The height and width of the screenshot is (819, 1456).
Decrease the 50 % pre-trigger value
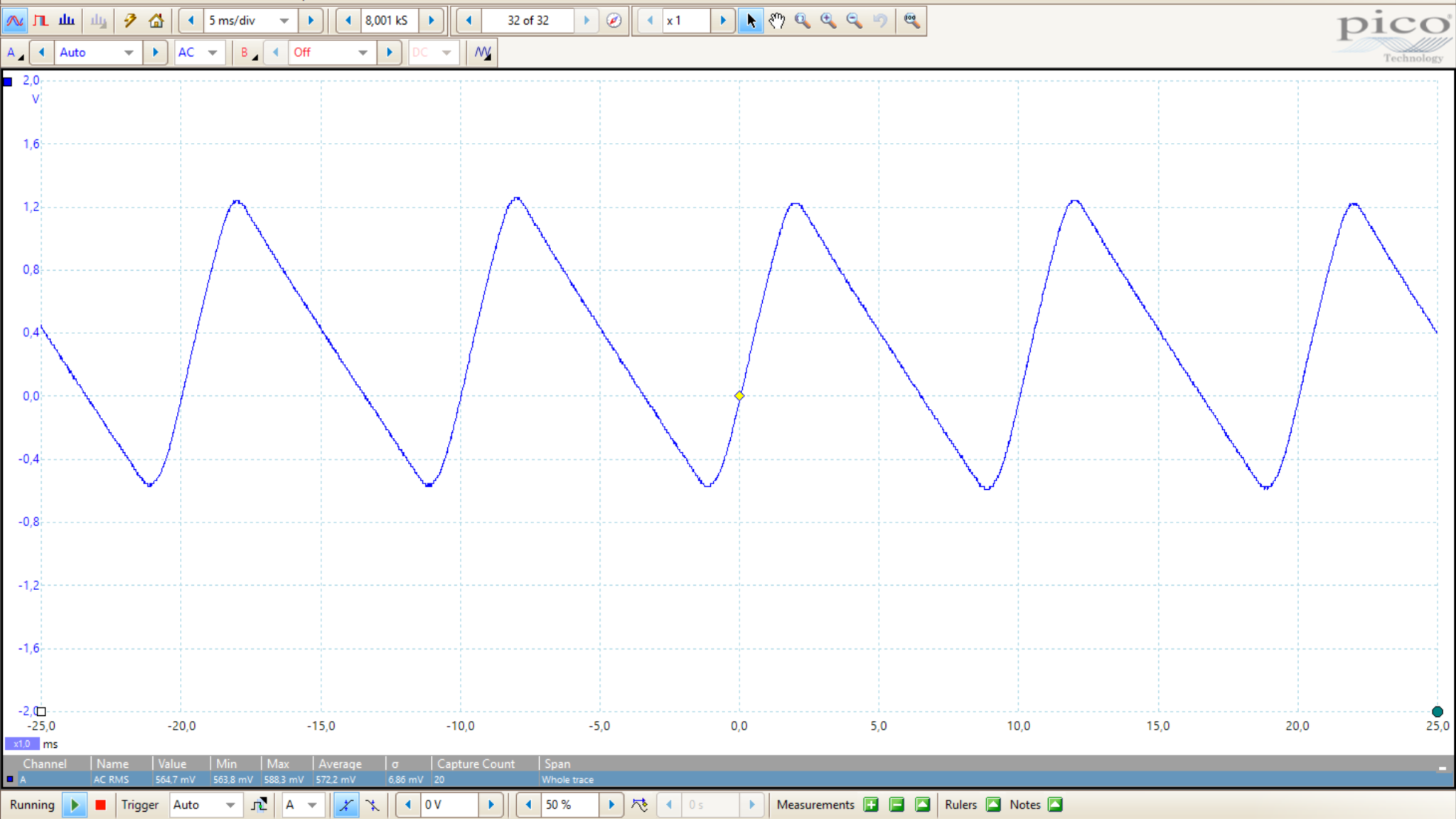point(528,805)
